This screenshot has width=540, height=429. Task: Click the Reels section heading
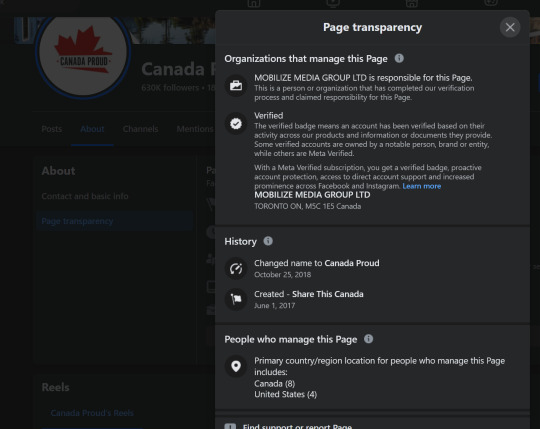coord(55,387)
